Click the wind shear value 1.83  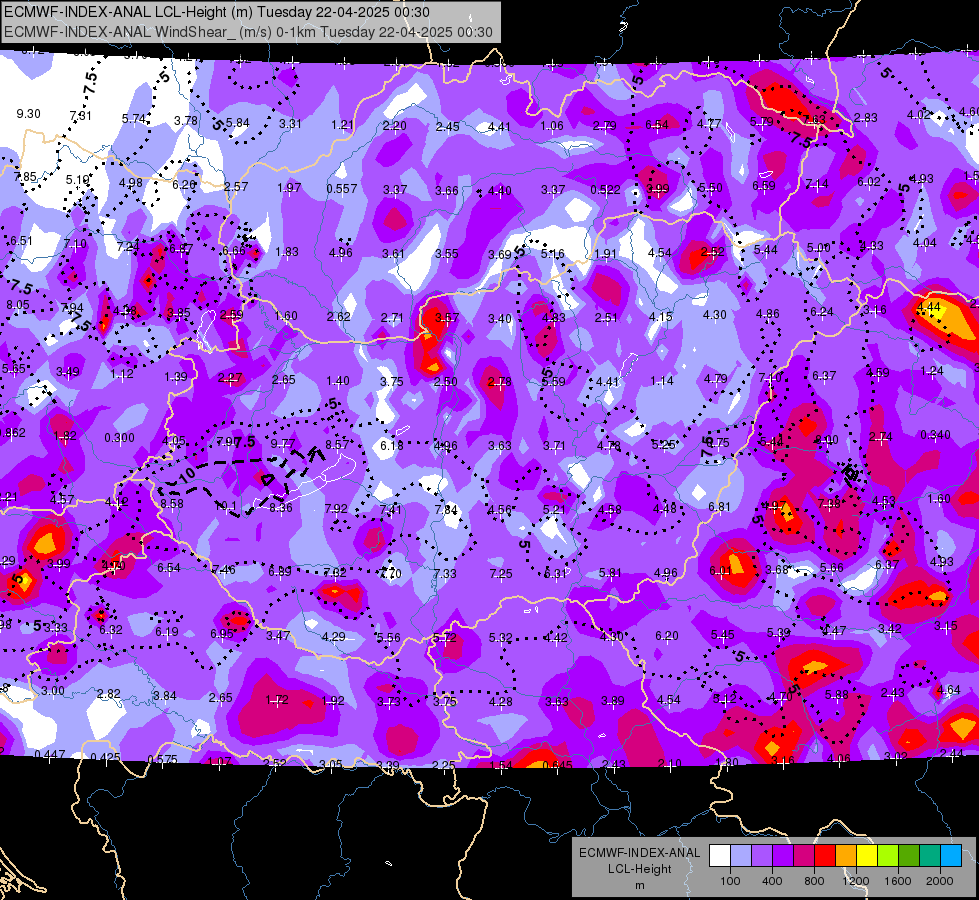pos(287,252)
